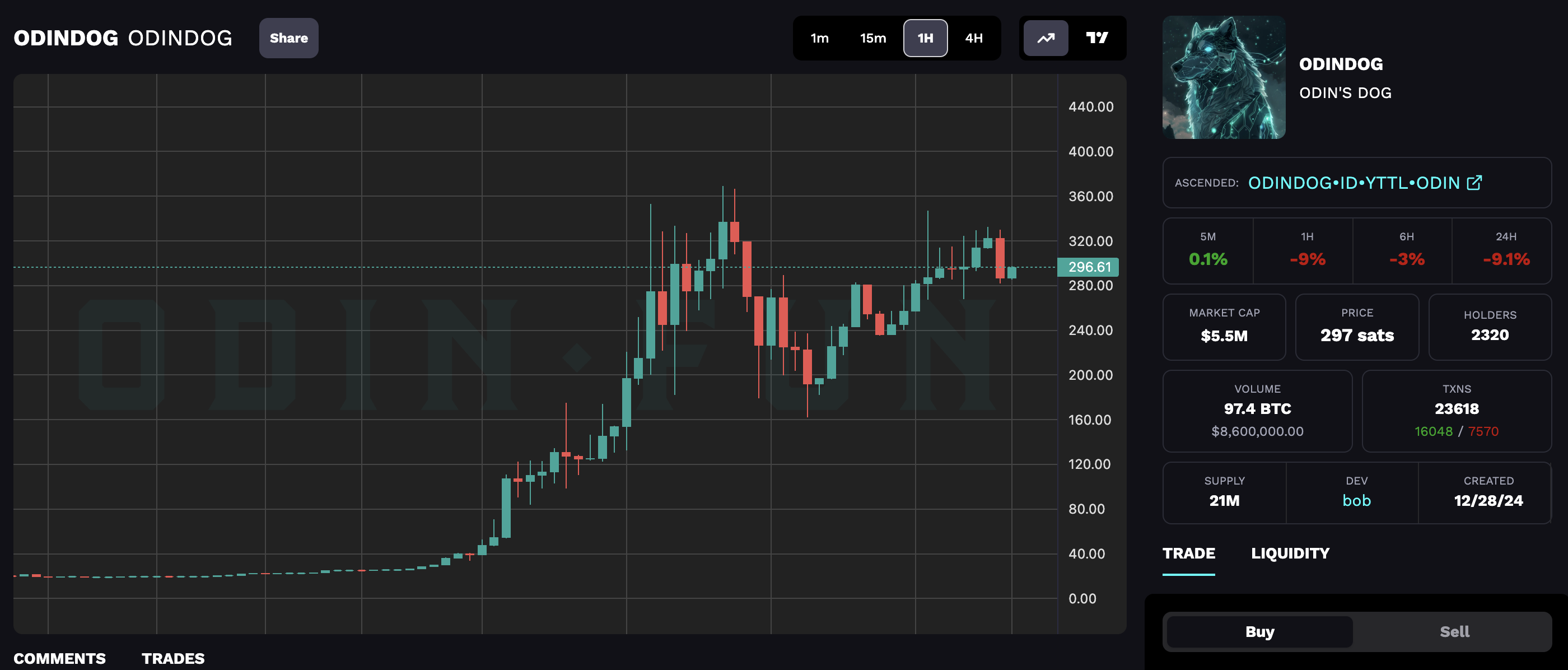This screenshot has height=670, width=1568.
Task: Switch to the TradingView chart icon
Action: pos(1097,38)
